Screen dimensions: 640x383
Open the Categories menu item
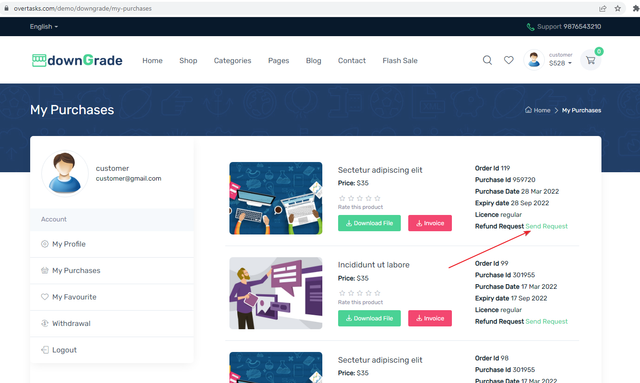[x=232, y=60]
